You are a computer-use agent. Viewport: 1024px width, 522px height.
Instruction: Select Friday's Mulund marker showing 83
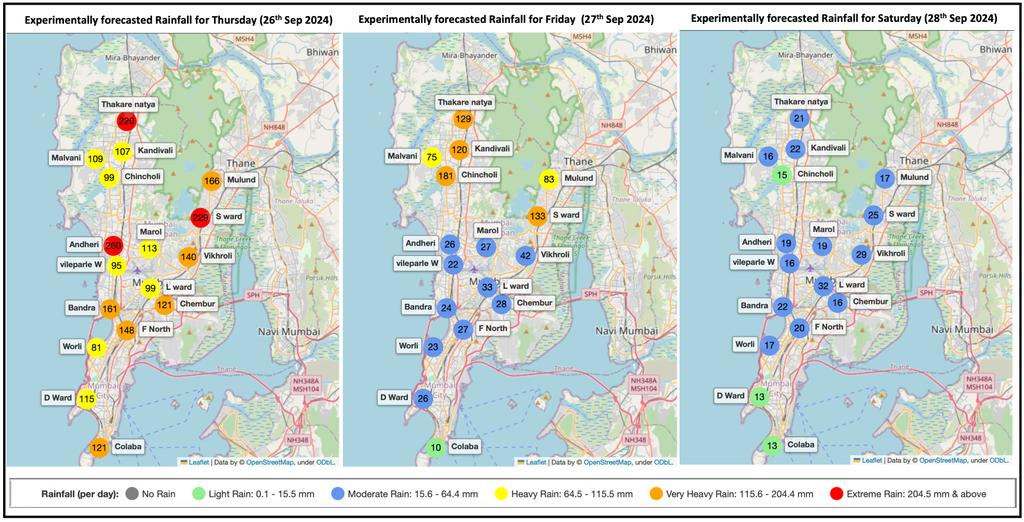549,178
